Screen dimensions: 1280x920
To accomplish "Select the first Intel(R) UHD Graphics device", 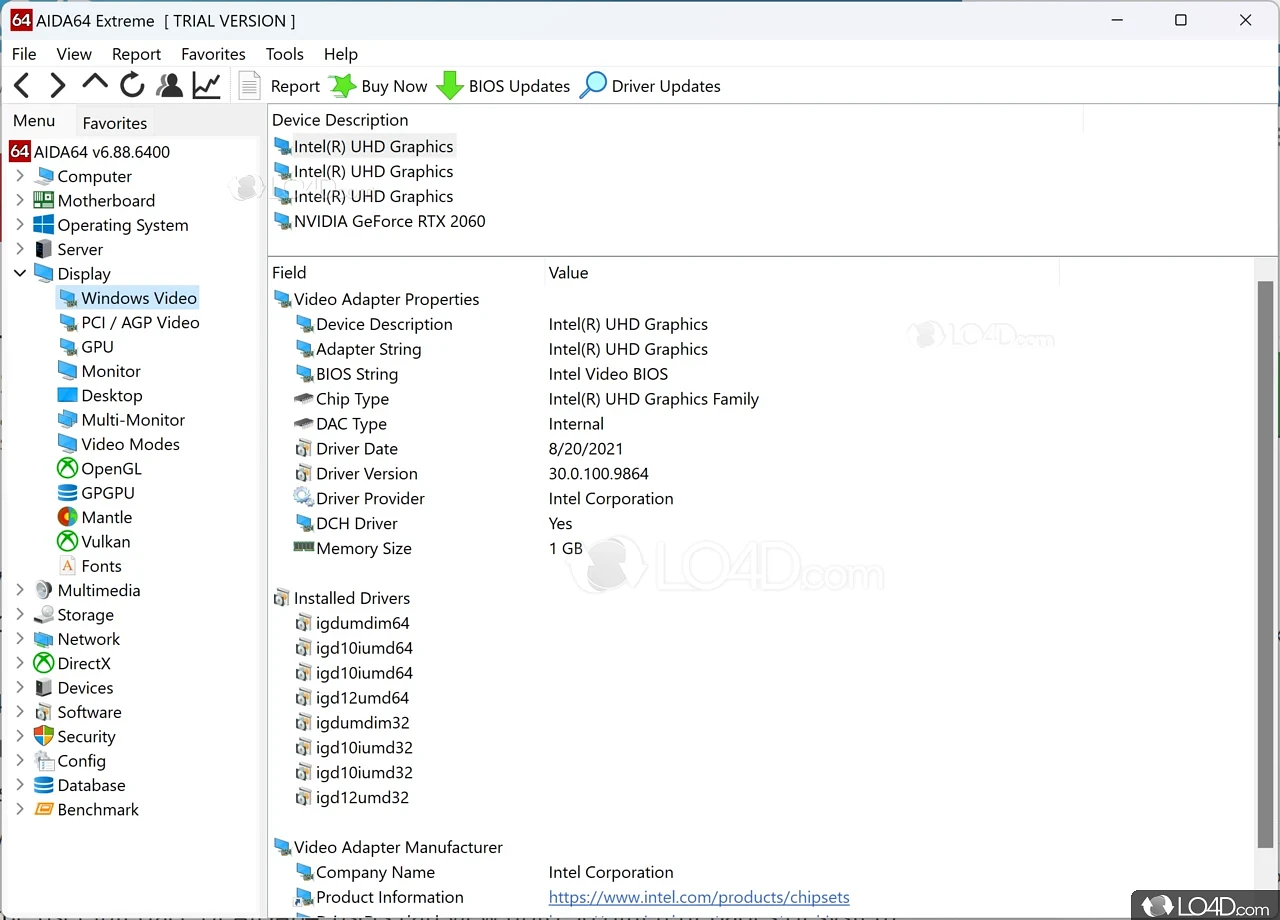I will (x=364, y=146).
